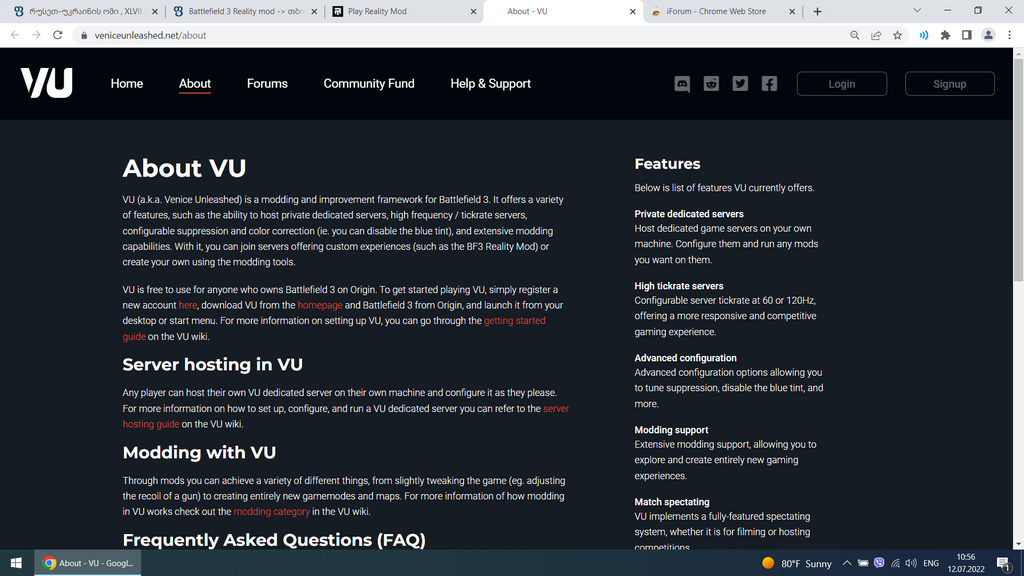Viewport: 1024px width, 576px height.
Task: Click the 'High tickrate servers' heading
Action: tap(679, 285)
